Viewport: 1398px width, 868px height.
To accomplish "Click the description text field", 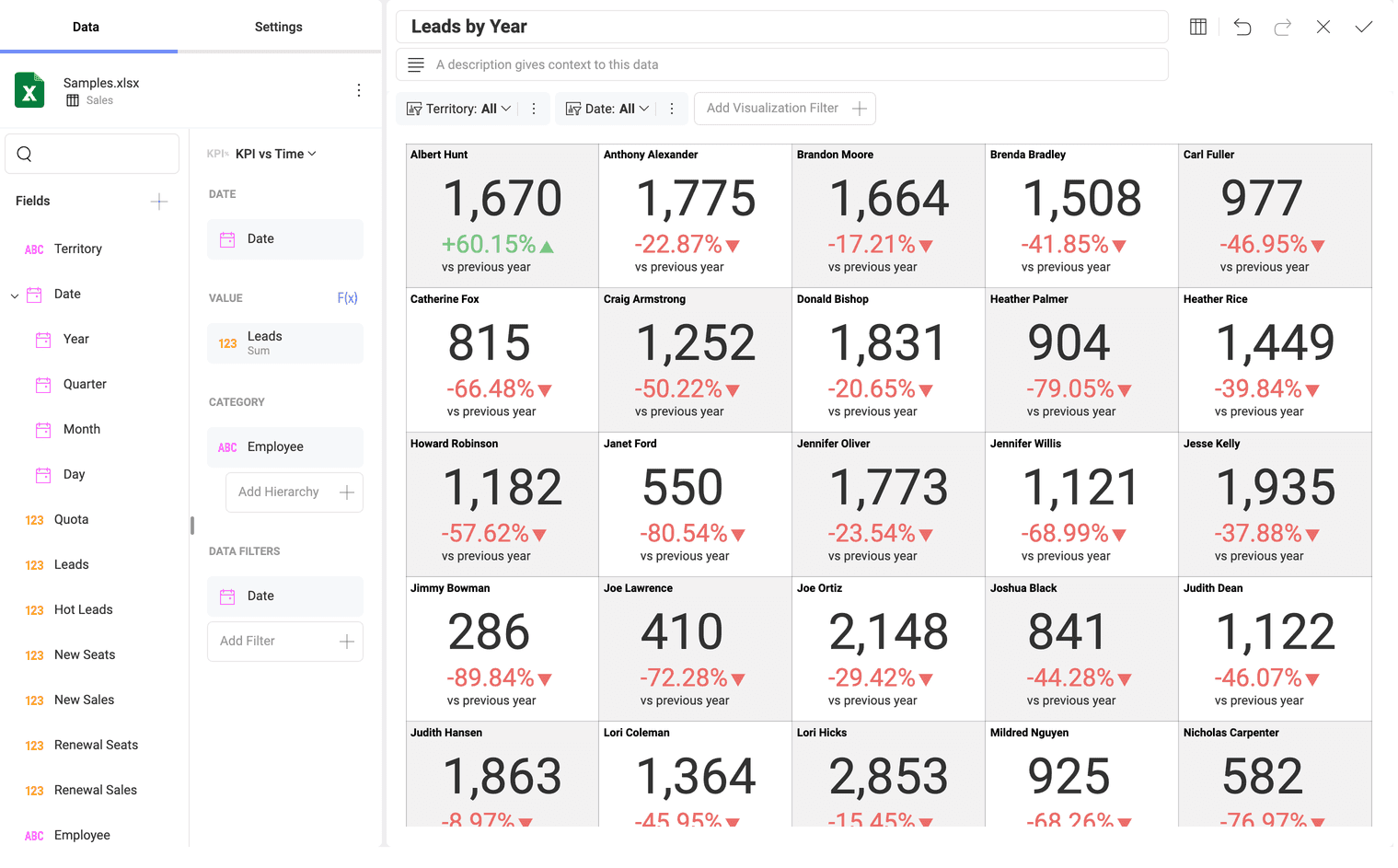I will (782, 64).
